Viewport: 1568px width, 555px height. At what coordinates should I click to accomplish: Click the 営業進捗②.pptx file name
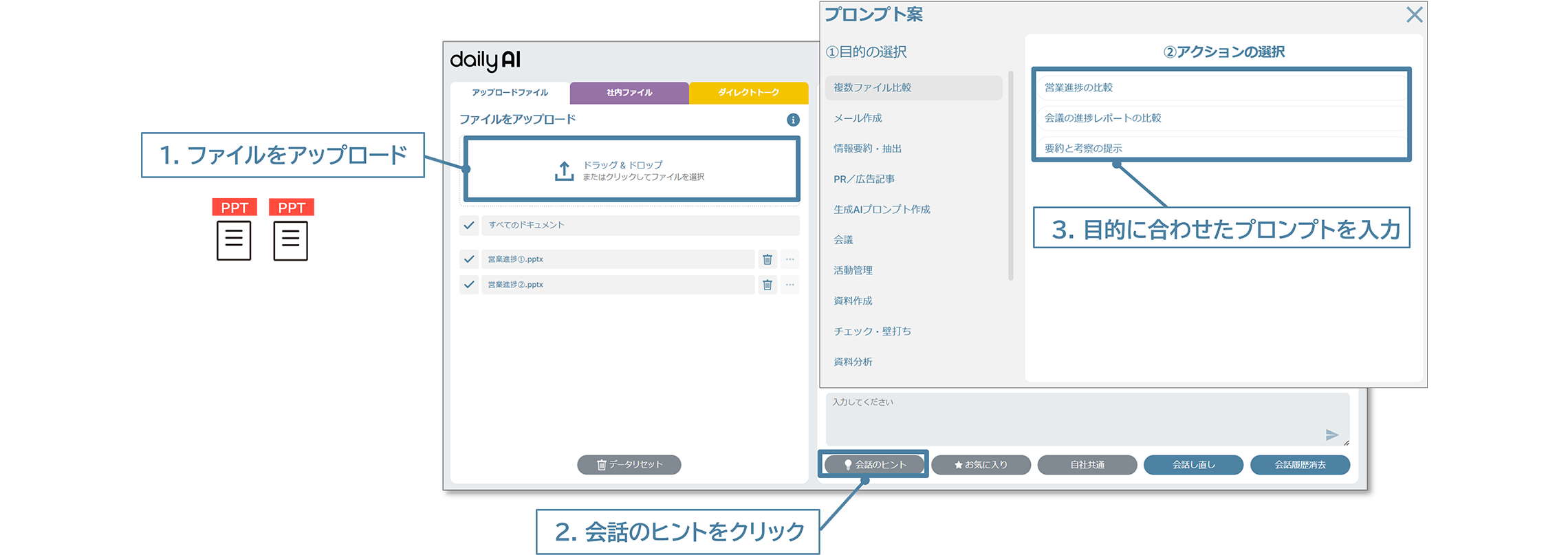tap(516, 285)
